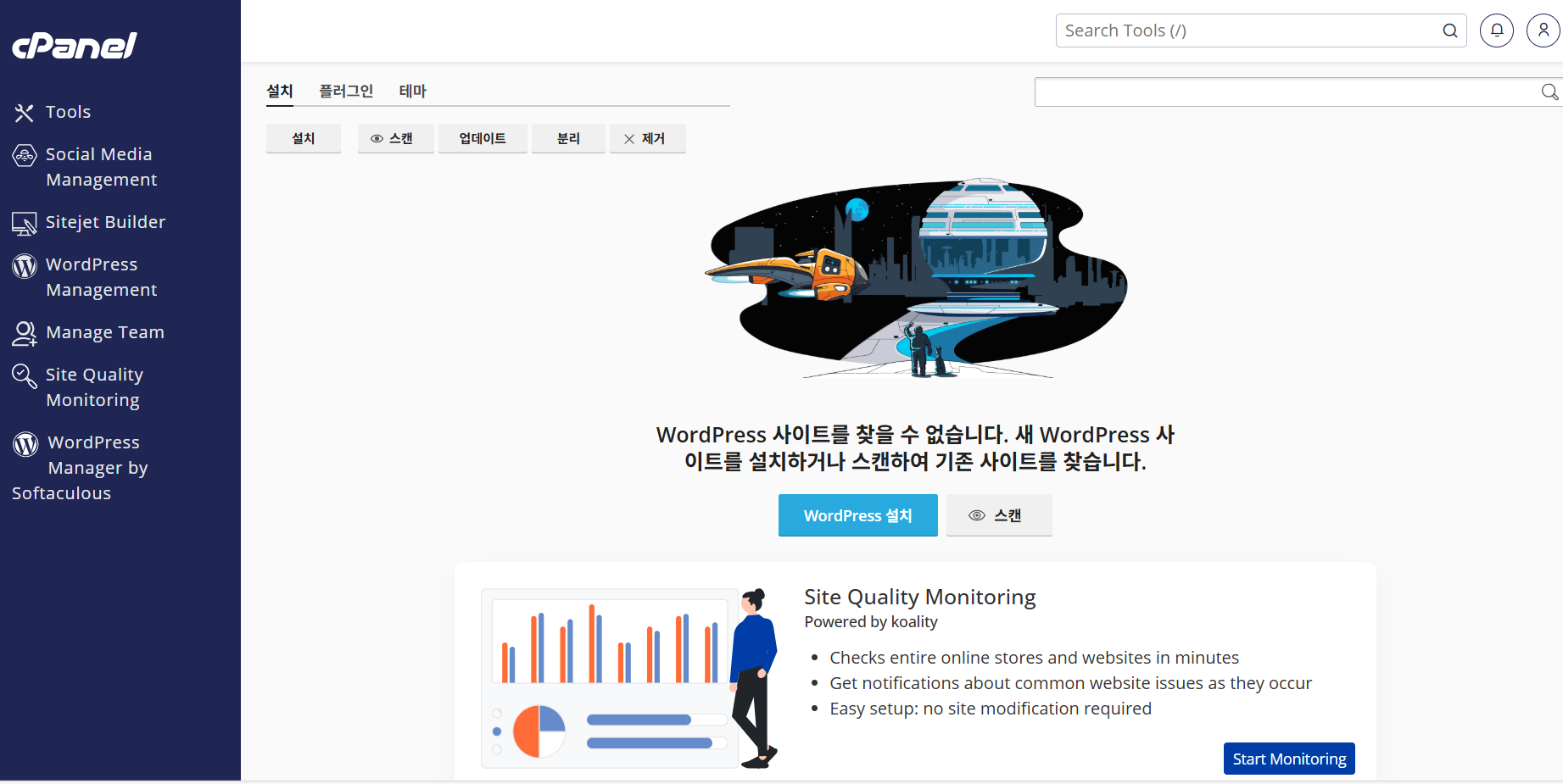Open notifications bell
The image size is (1563, 784).
1497,31
